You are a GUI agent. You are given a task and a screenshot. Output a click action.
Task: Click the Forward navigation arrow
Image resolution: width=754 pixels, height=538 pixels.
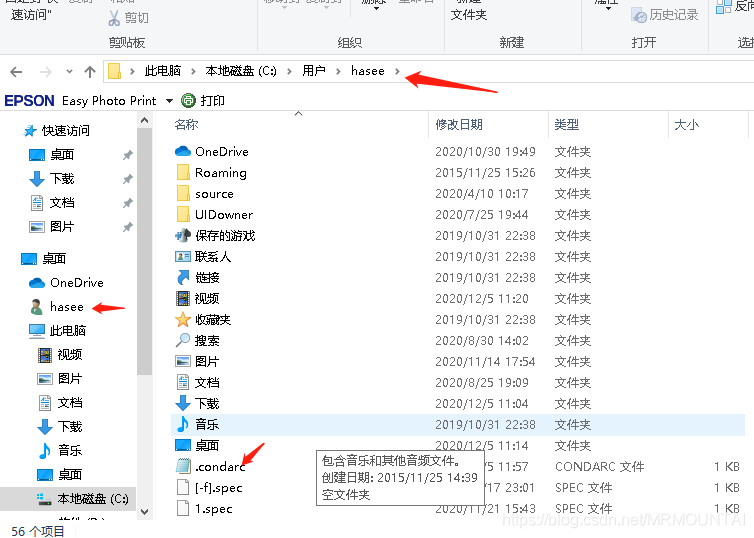[x=46, y=72]
